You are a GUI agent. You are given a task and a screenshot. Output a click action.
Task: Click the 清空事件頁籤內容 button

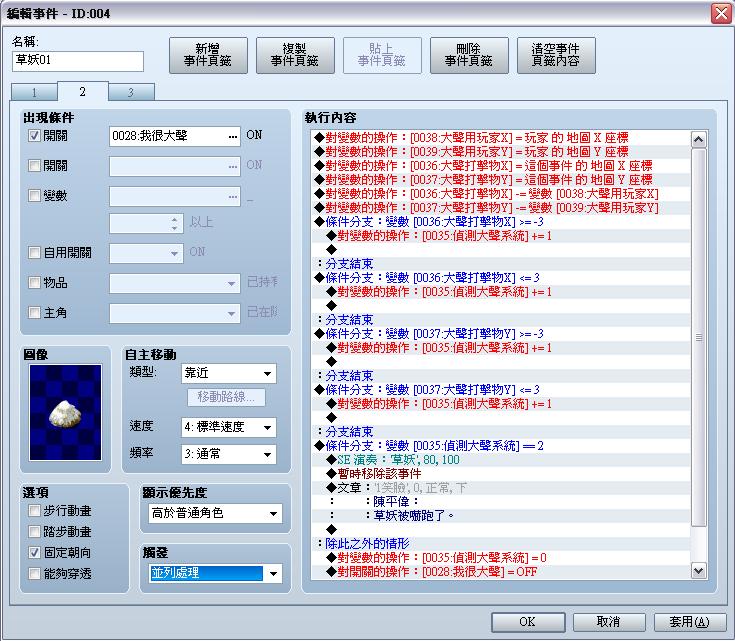(556, 55)
